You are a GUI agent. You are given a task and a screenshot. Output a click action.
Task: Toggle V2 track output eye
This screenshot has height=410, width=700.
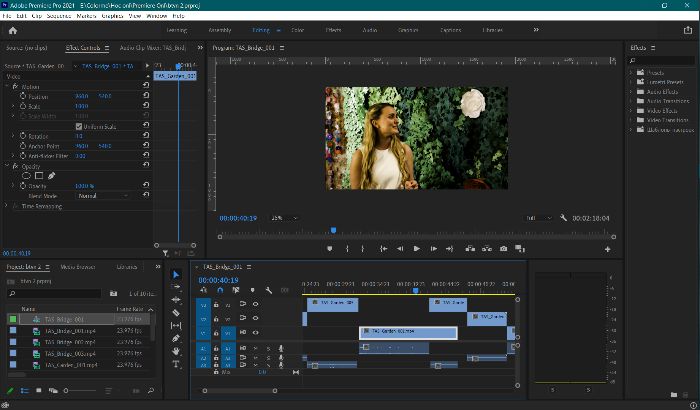255,318
